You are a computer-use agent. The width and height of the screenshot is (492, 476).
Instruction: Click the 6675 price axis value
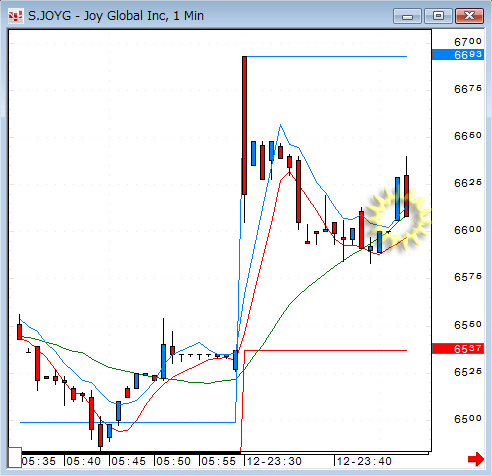pos(468,89)
